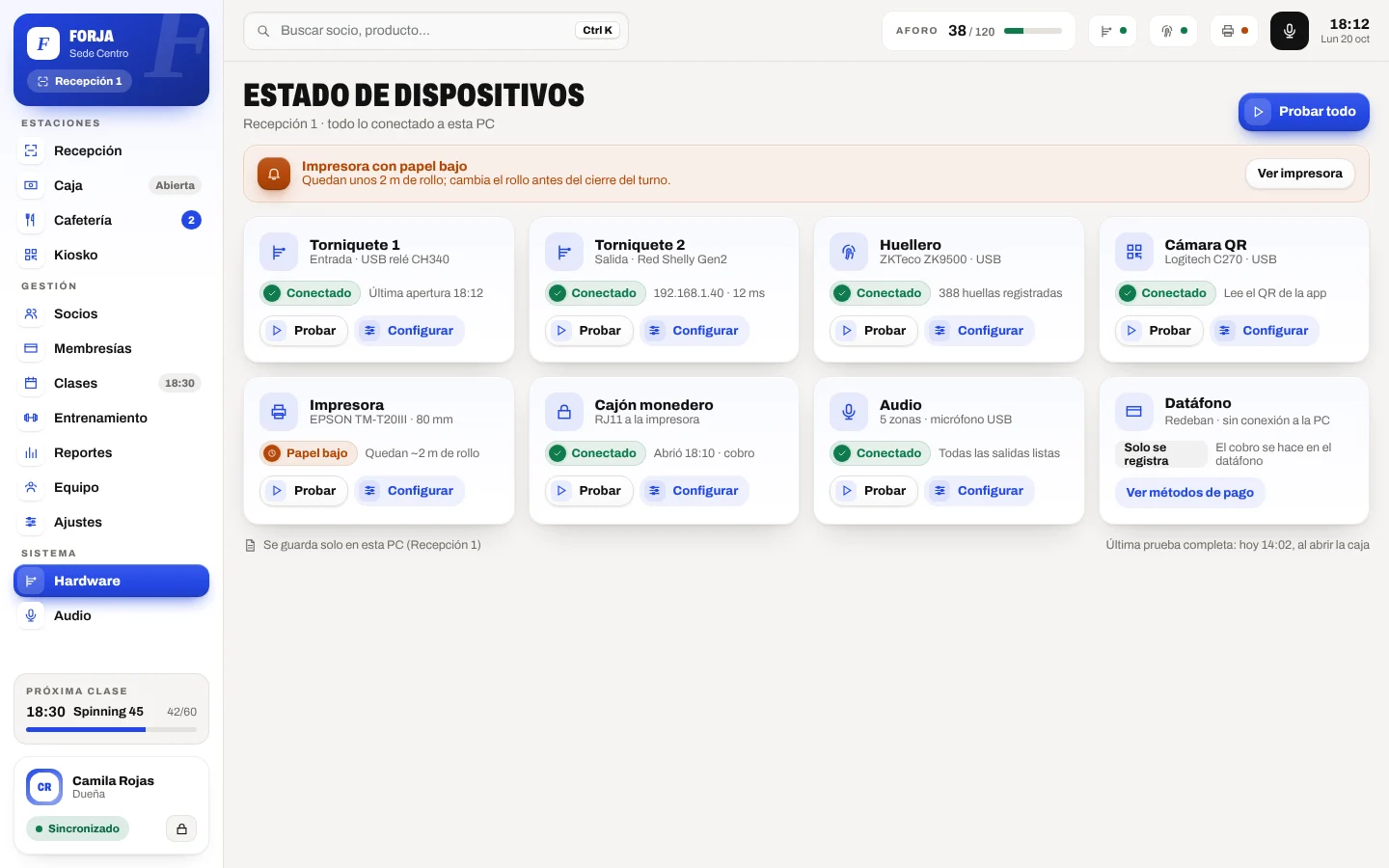This screenshot has width=1389, height=868.
Task: Click the Torniquete 2 device icon
Action: [x=564, y=253]
